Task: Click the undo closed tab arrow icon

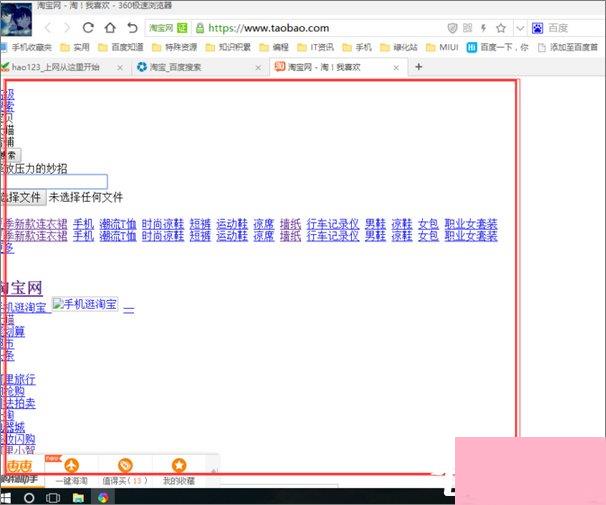Action: pyautogui.click(x=132, y=27)
